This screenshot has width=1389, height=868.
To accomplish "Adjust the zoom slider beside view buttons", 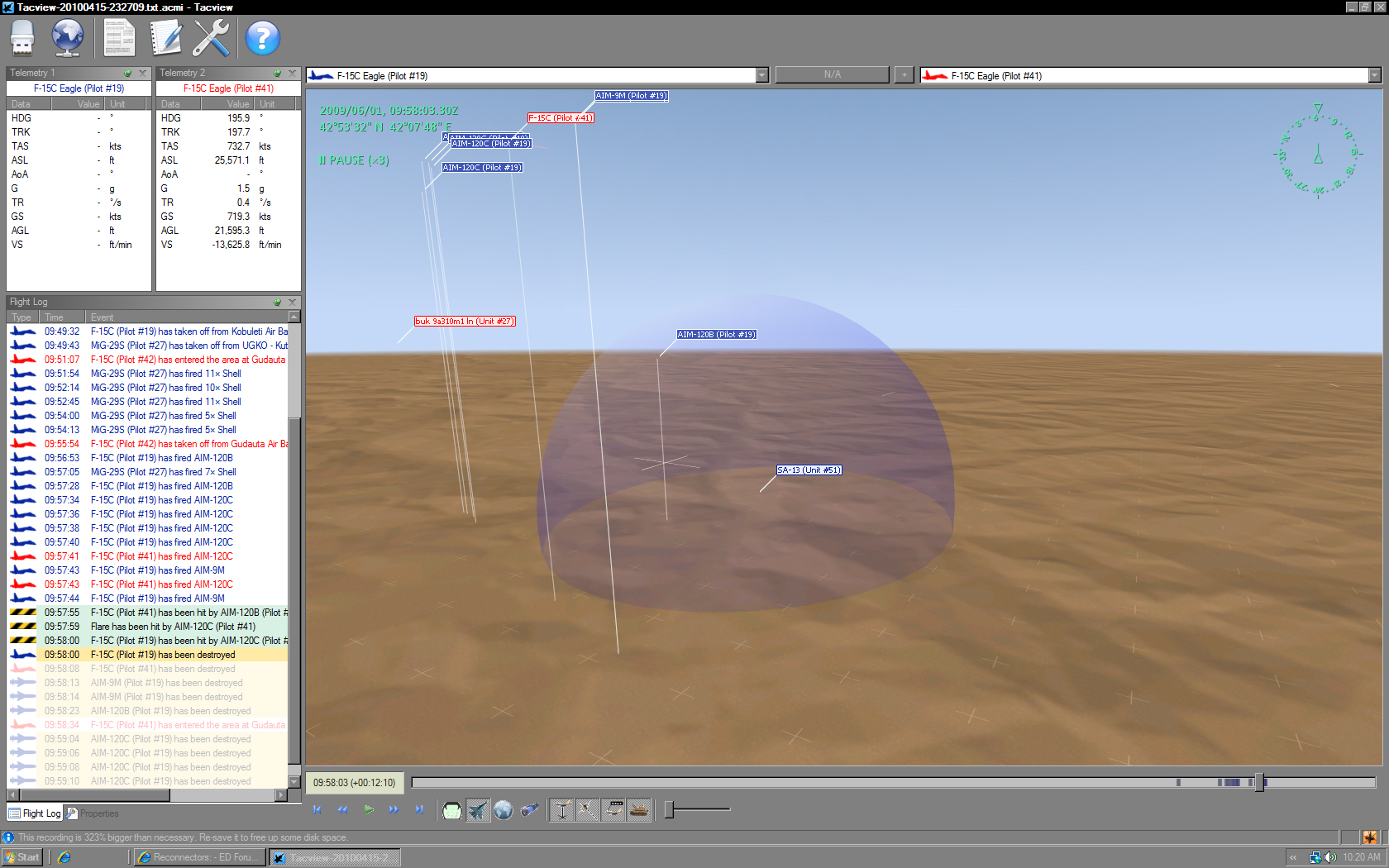I will (x=670, y=810).
